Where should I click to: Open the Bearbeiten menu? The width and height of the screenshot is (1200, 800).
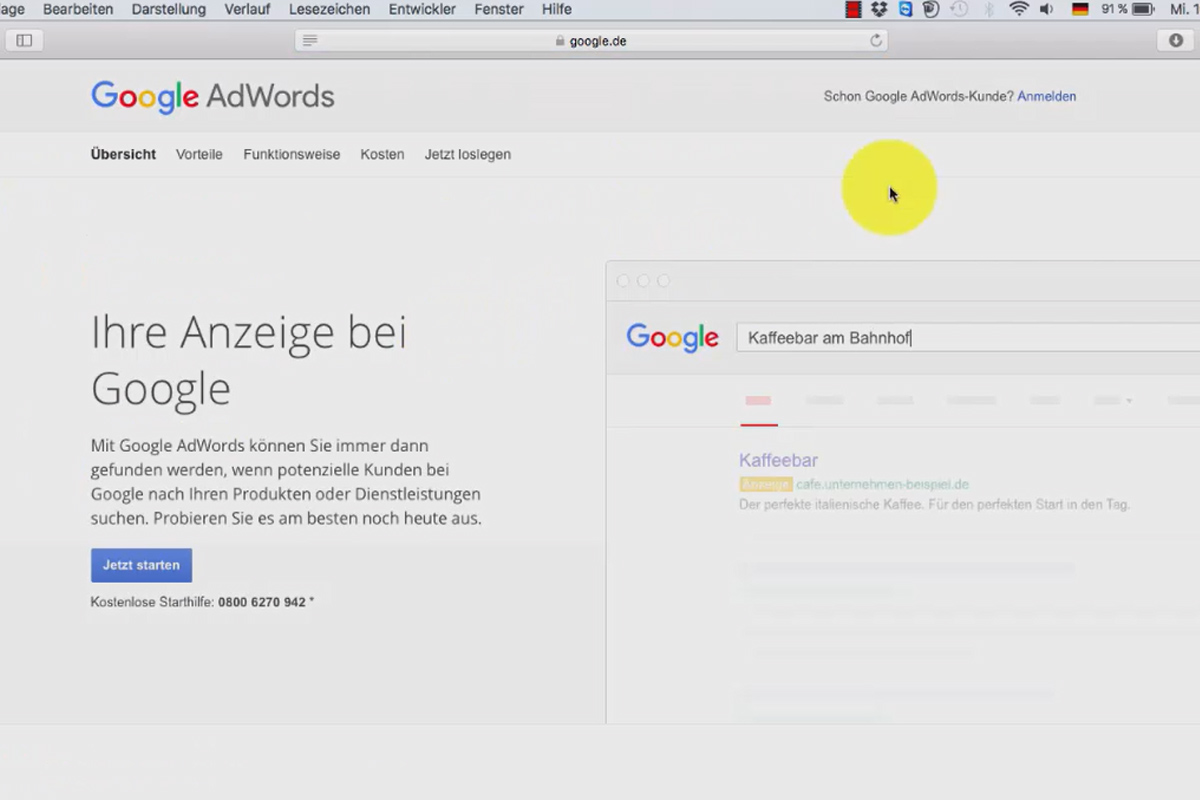click(x=78, y=9)
